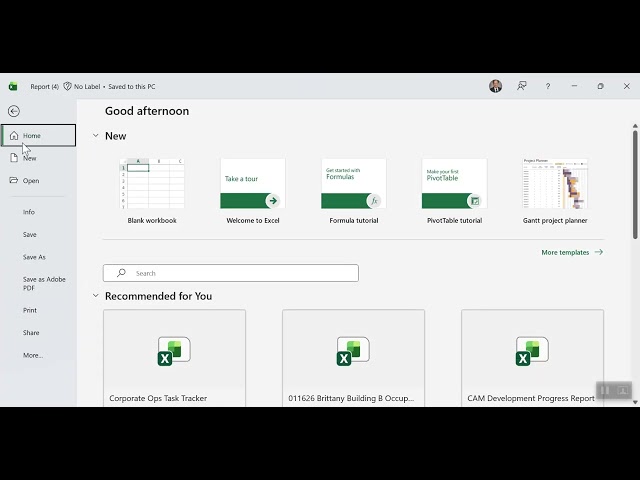Viewport: 640px width, 480px height.
Task: Click the Saved to this PC status text
Action: pos(132,87)
